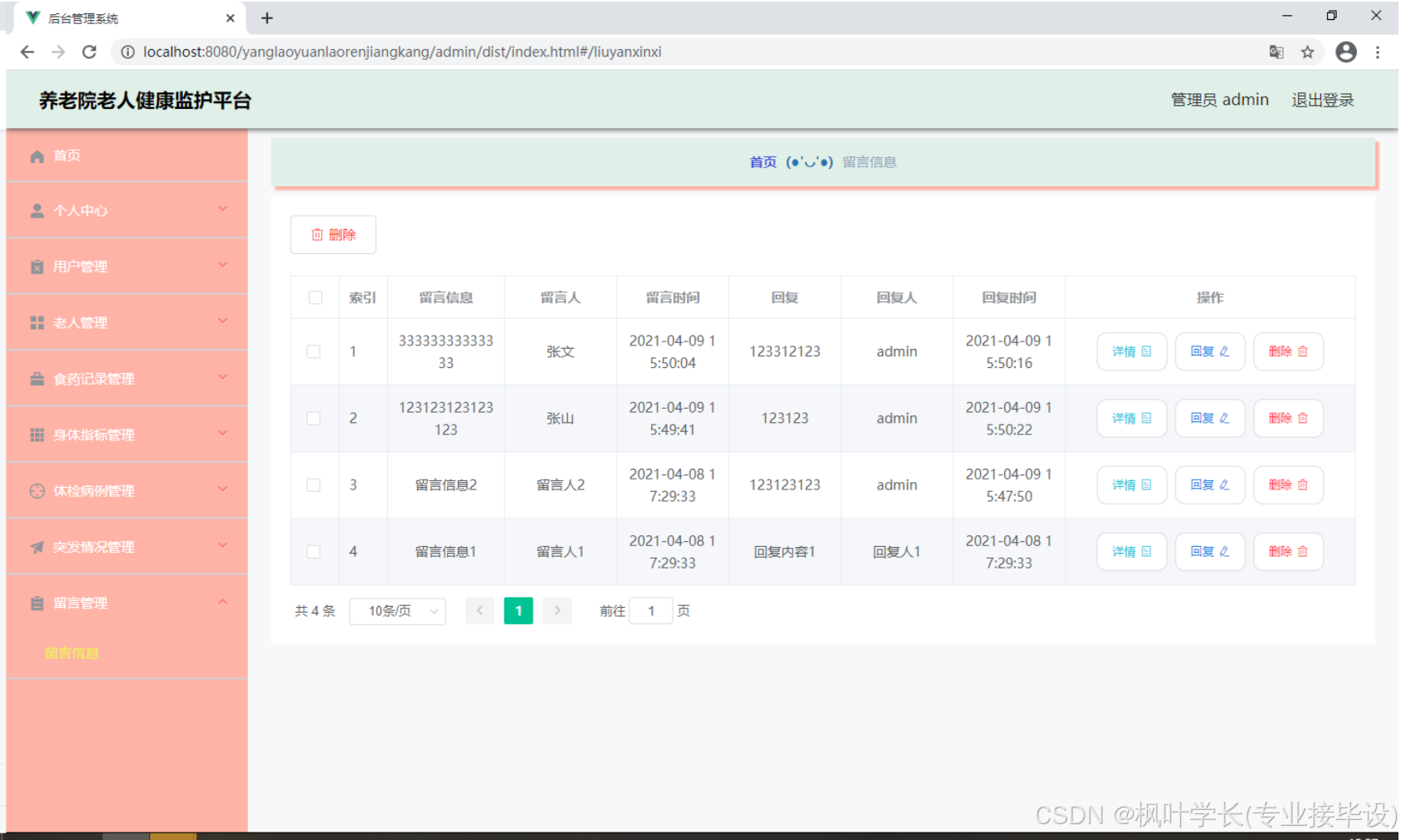Expand the 用户管理 chevron
1401x840 pixels.
point(222,265)
